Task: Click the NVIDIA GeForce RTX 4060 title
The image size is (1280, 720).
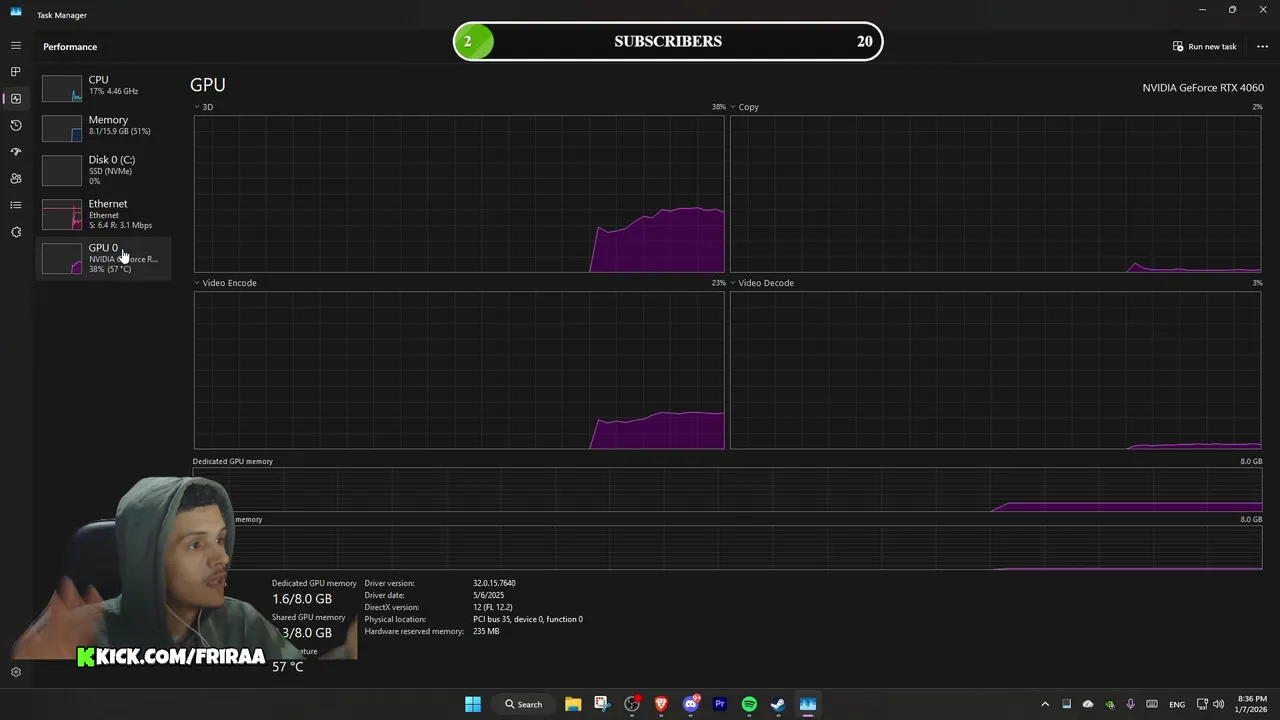Action: click(1203, 88)
